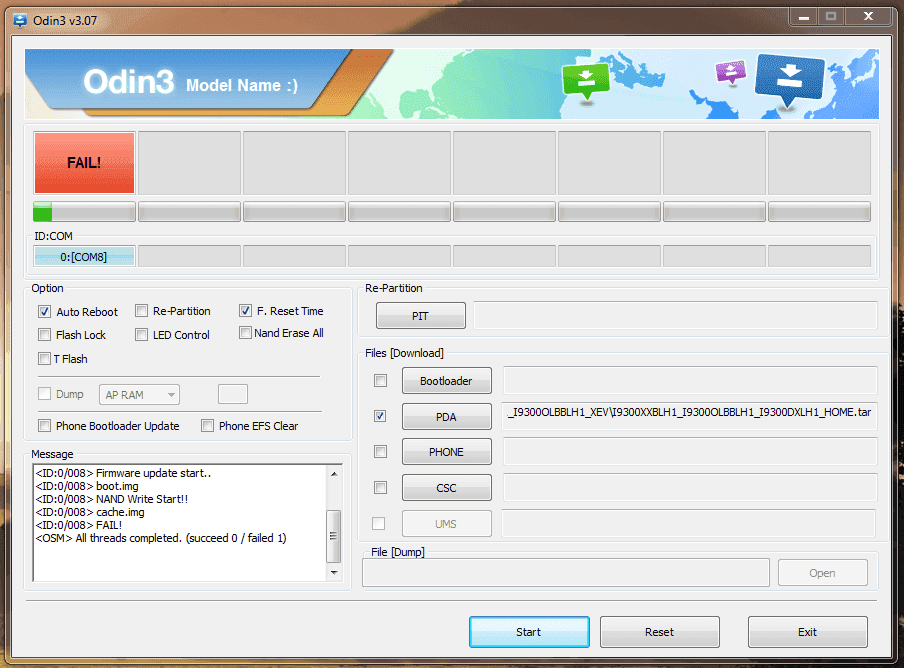Click the PIT button
904x668 pixels.
pos(421,316)
